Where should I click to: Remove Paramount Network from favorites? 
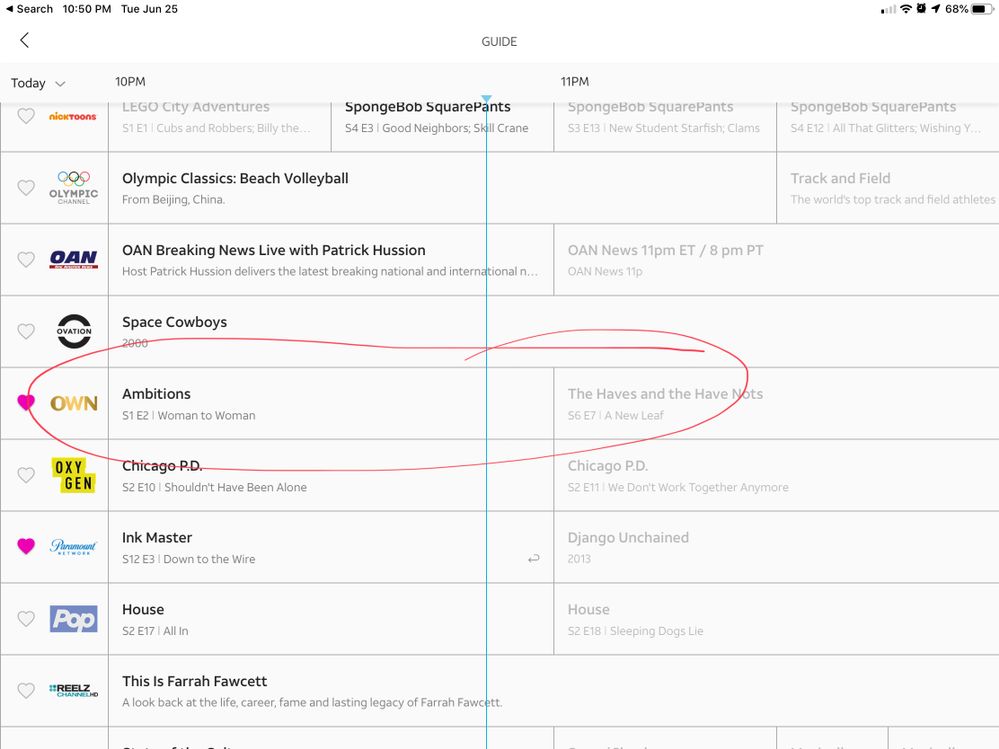(26, 546)
